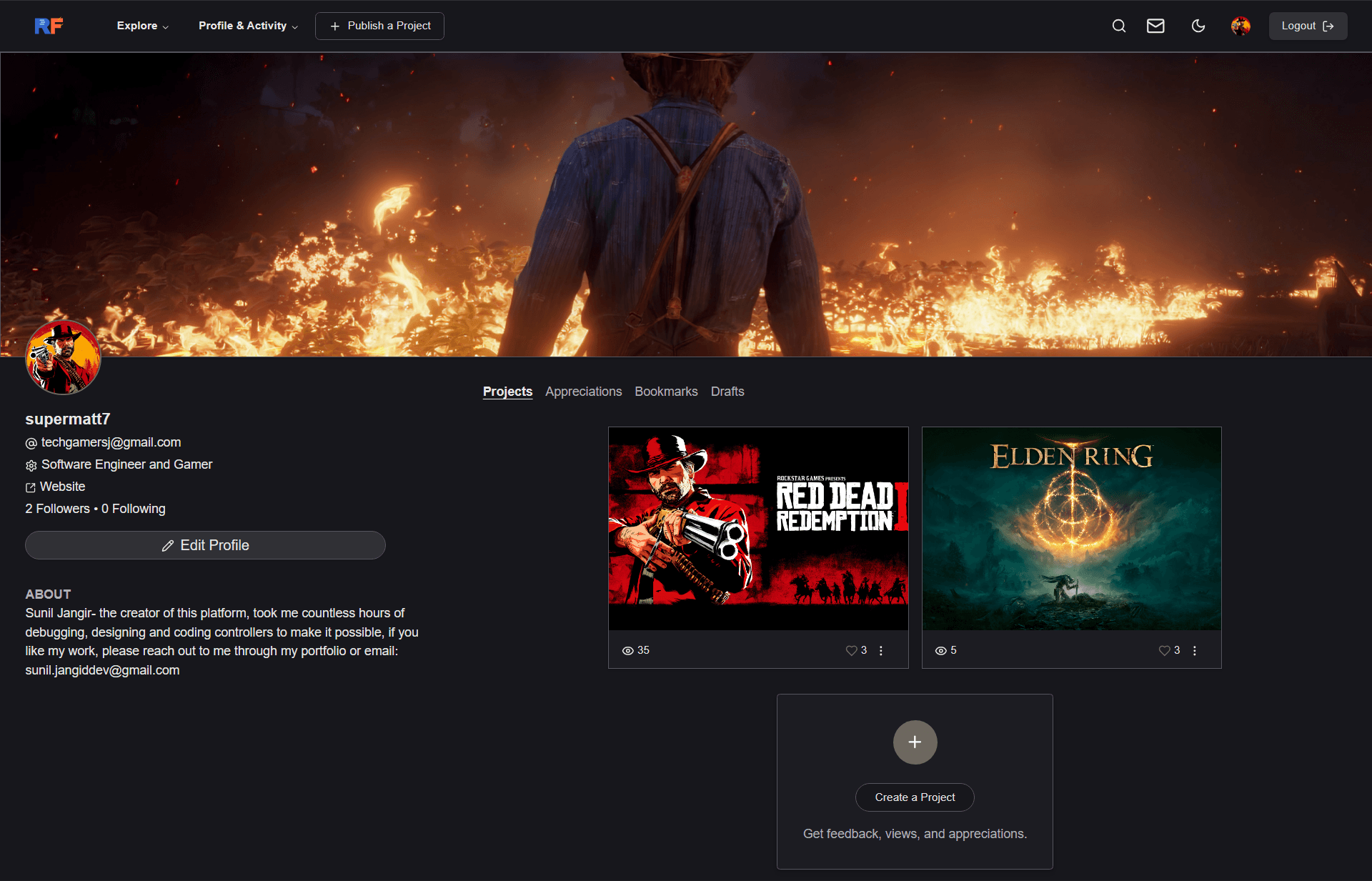Click the eye views icon showing 35
The image size is (1372, 881).
tap(628, 650)
